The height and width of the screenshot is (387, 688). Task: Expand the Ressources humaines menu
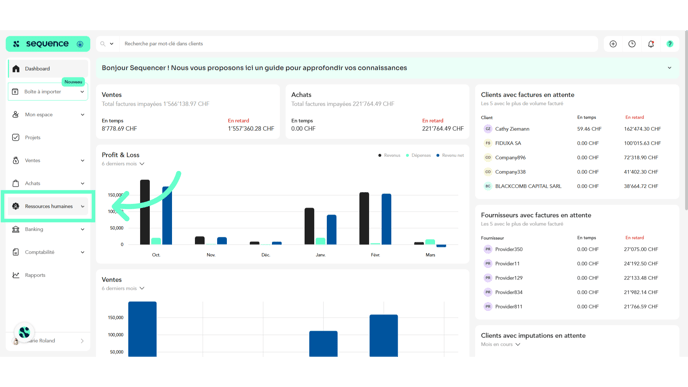click(48, 206)
